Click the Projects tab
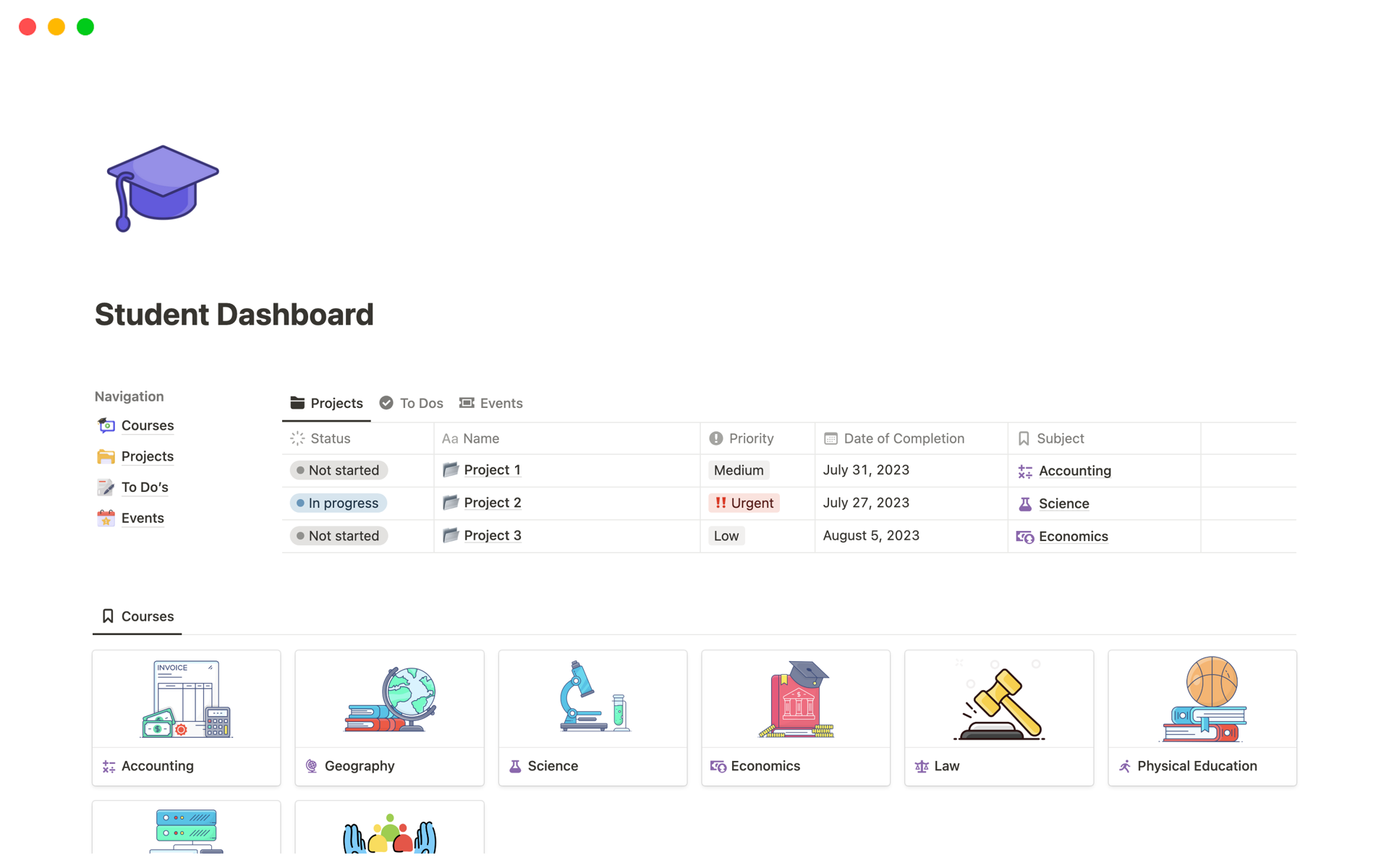Image resolution: width=1389 pixels, height=868 pixels. click(x=326, y=402)
